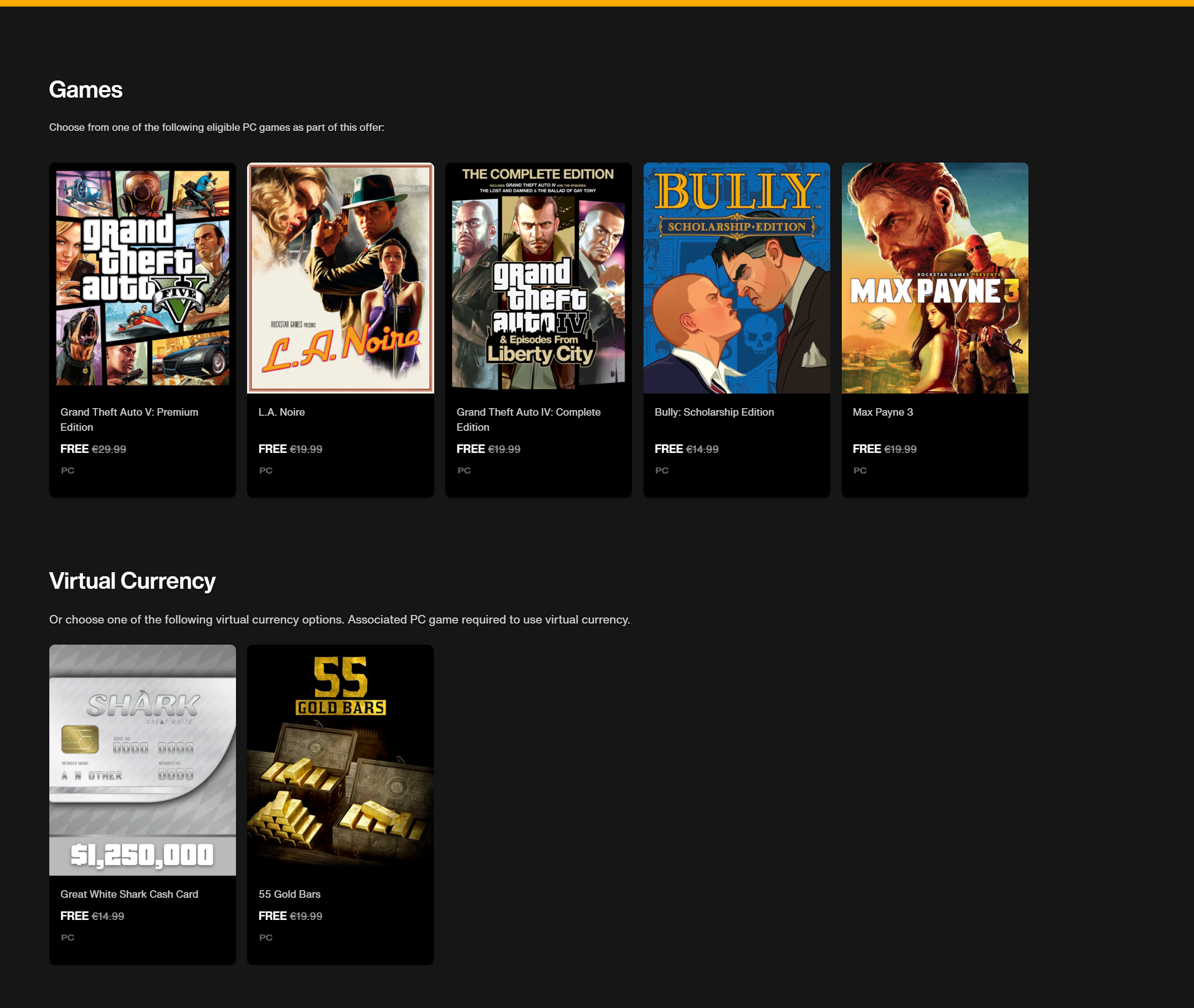Open Grand Theft Auto V cover art

(x=142, y=278)
